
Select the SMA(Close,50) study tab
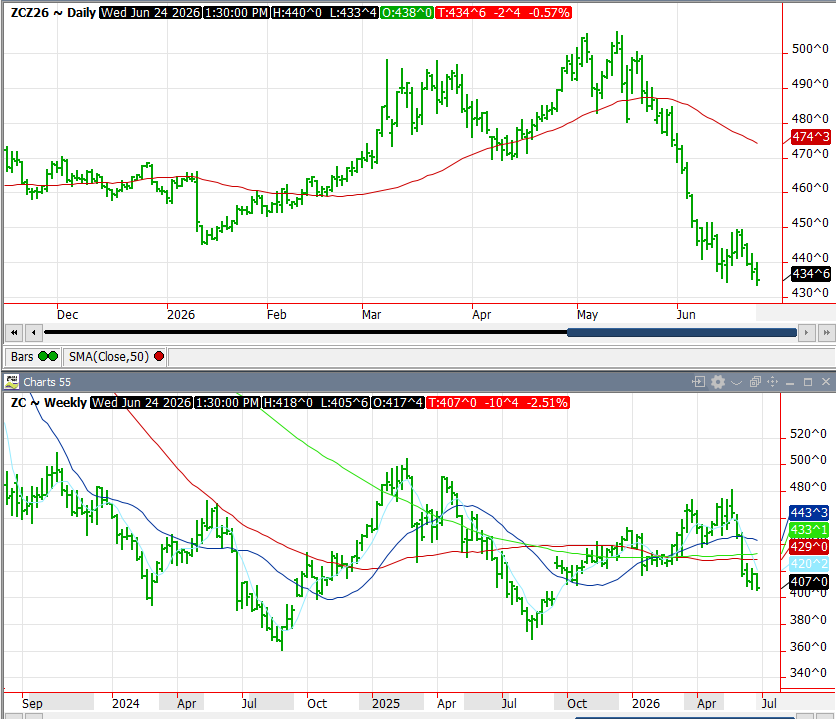click(115, 357)
